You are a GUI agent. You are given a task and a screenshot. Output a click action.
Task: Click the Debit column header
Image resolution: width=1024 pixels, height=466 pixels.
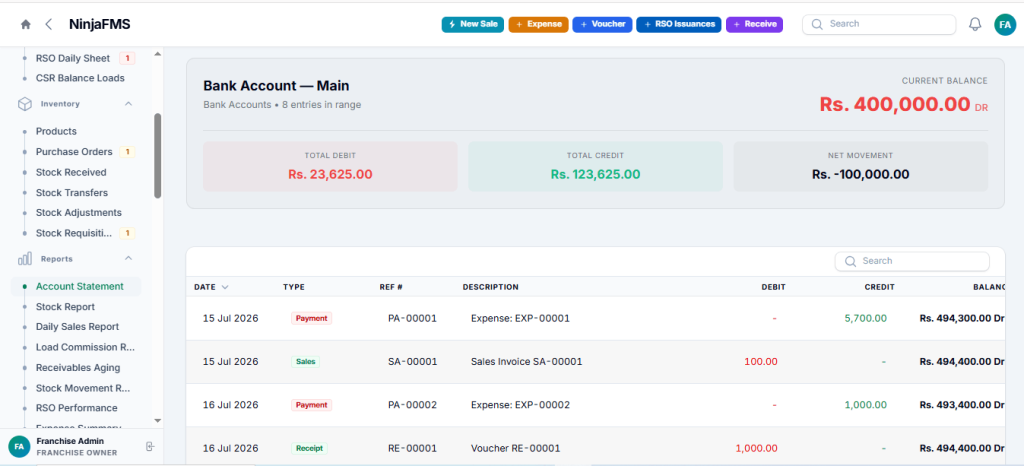point(773,287)
